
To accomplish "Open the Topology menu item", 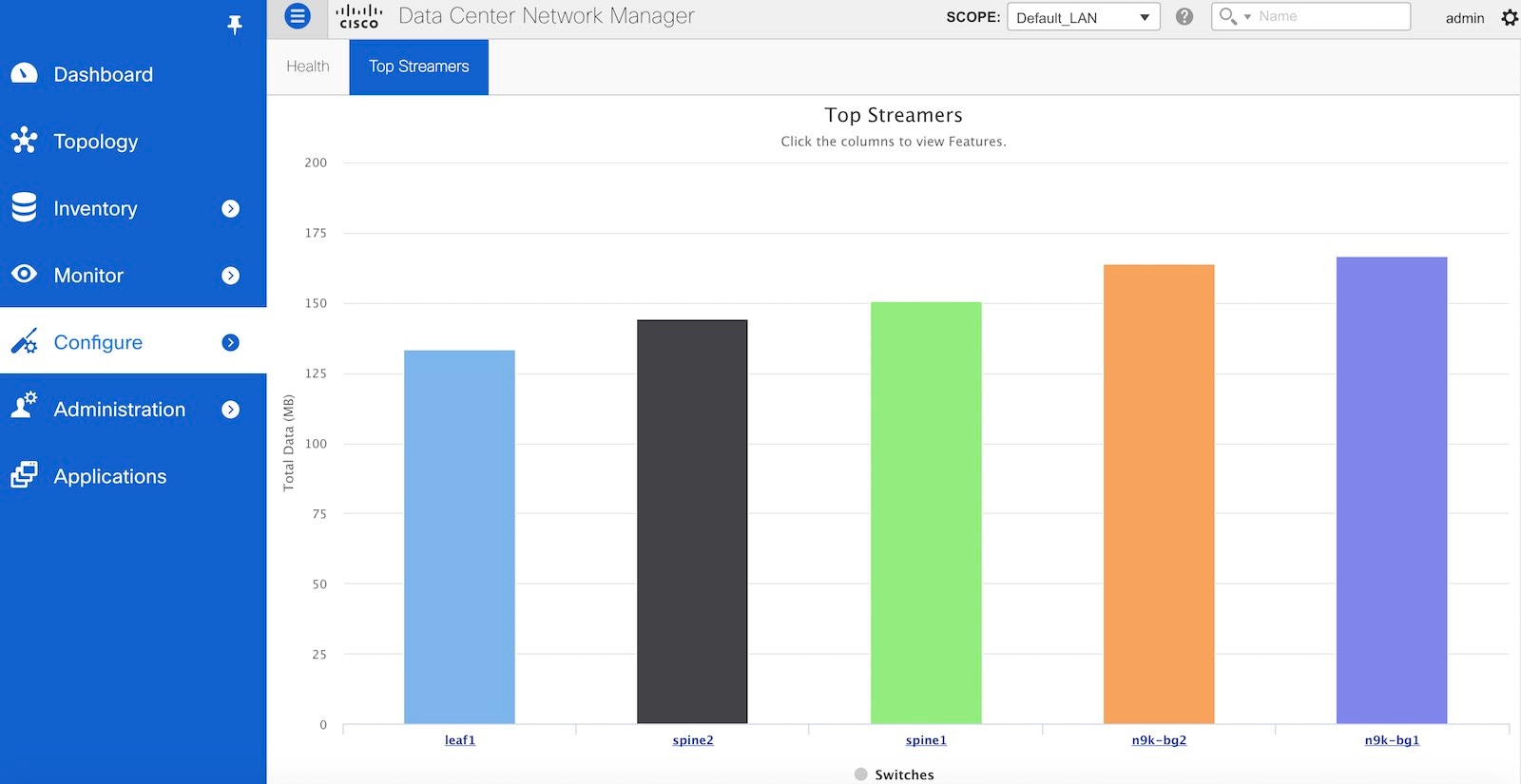I will click(x=133, y=142).
